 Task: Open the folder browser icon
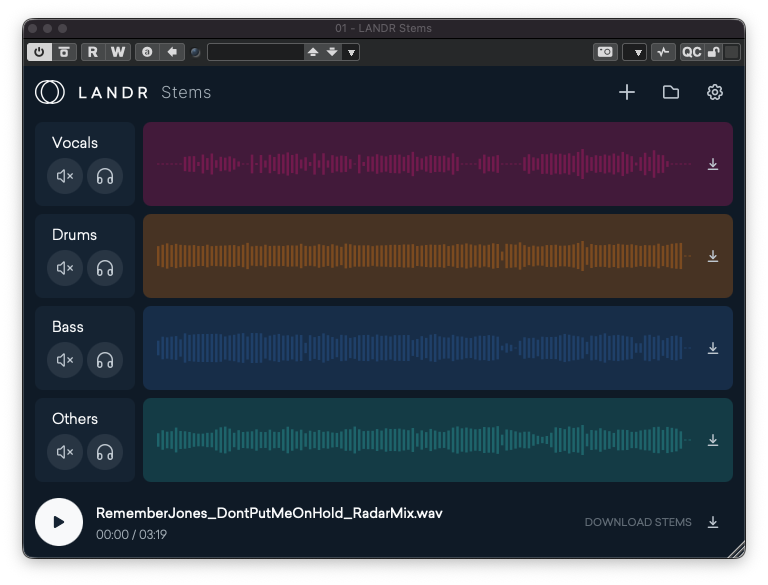tap(671, 92)
